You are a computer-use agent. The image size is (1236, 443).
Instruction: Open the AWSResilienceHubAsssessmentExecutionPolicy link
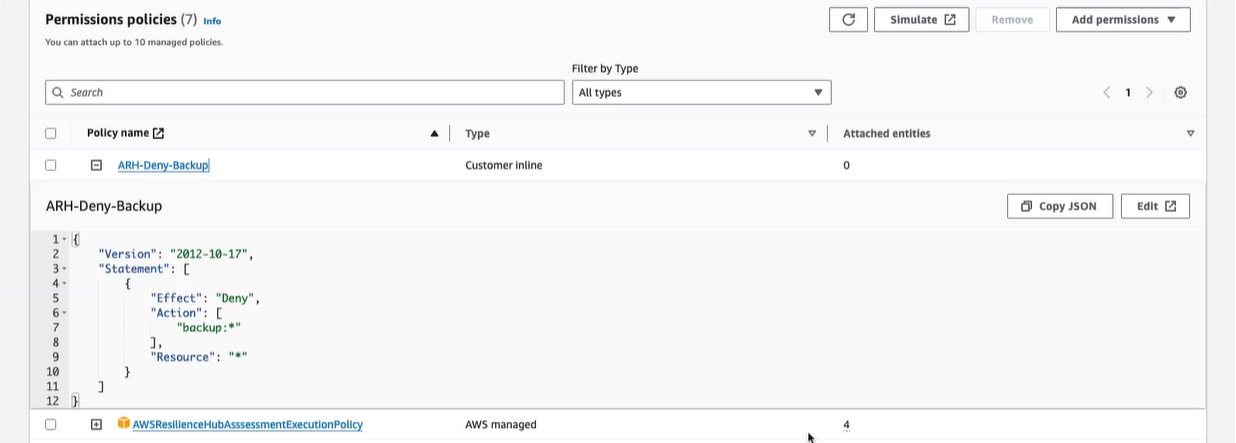click(247, 424)
